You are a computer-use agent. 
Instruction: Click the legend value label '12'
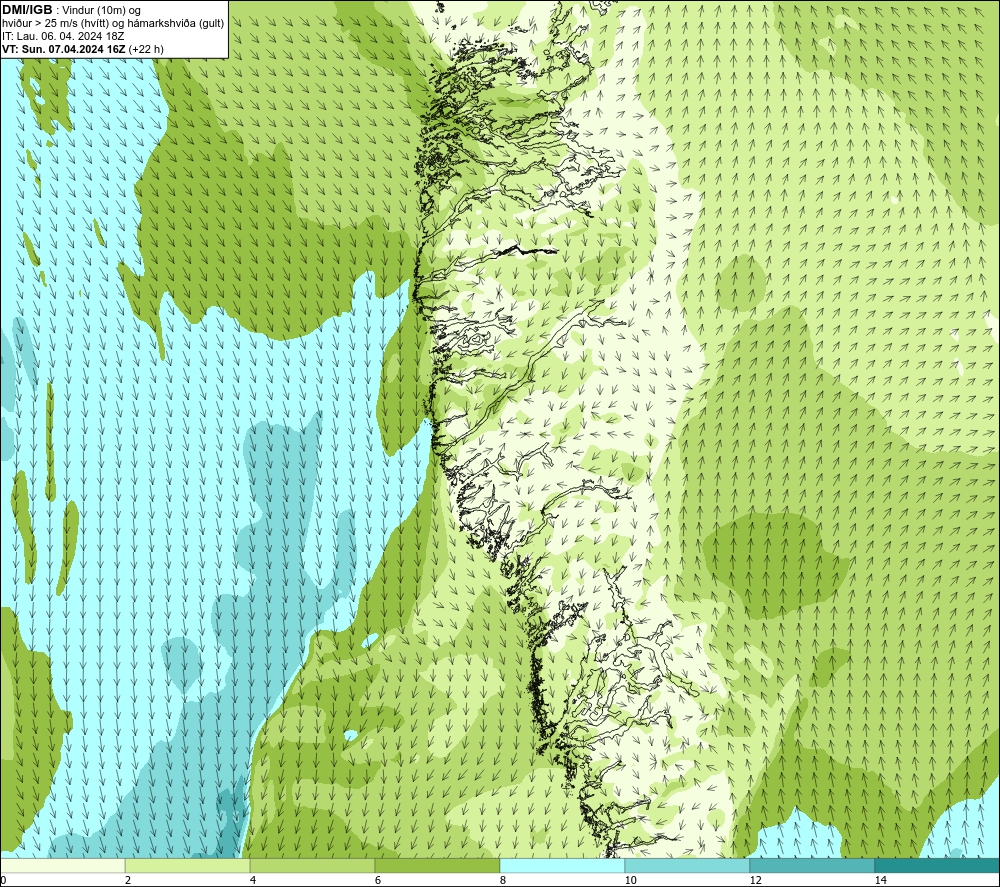tap(755, 880)
